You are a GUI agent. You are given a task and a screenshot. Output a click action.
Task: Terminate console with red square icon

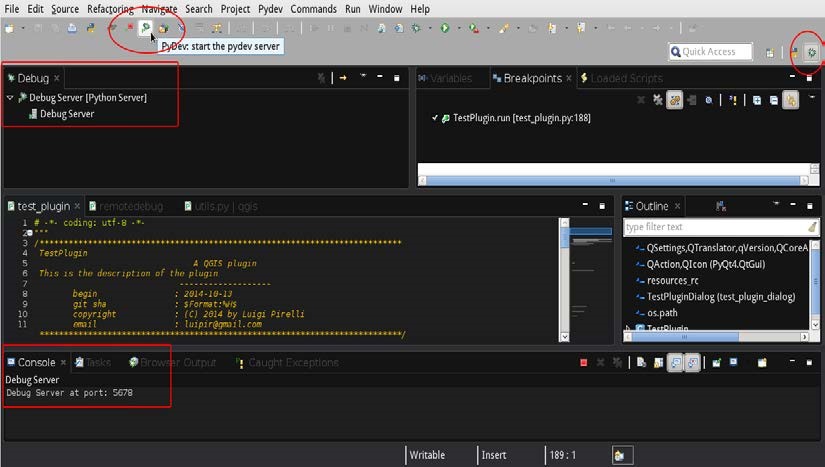[x=583, y=362]
